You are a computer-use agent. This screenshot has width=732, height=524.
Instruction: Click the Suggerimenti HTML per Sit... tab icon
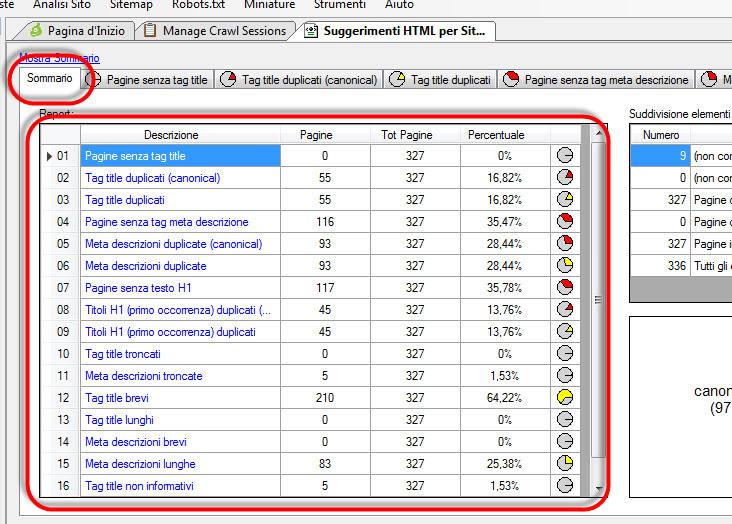pos(311,31)
